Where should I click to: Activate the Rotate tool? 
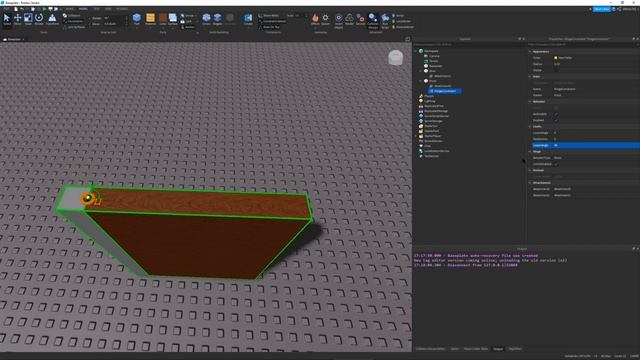(39, 19)
